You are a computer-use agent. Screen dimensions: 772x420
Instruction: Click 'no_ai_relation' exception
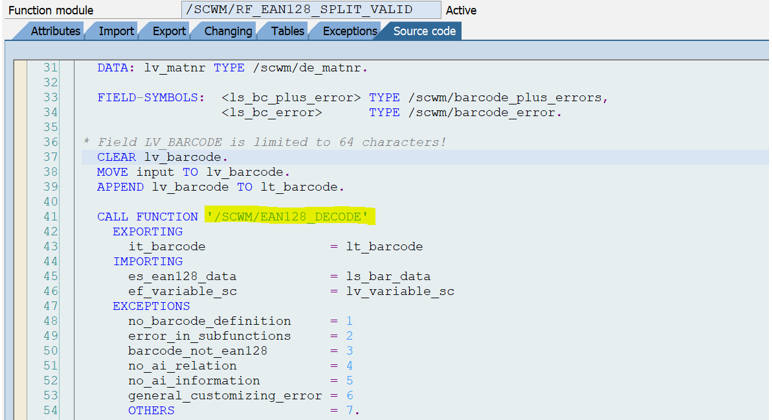click(x=182, y=366)
